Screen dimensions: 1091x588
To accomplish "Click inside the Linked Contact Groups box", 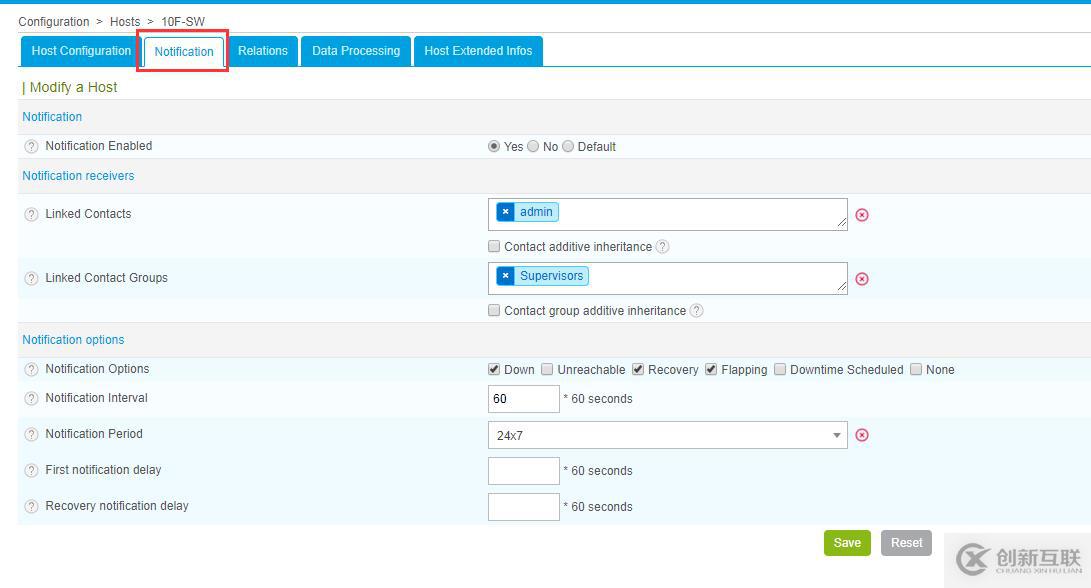I will (668, 278).
